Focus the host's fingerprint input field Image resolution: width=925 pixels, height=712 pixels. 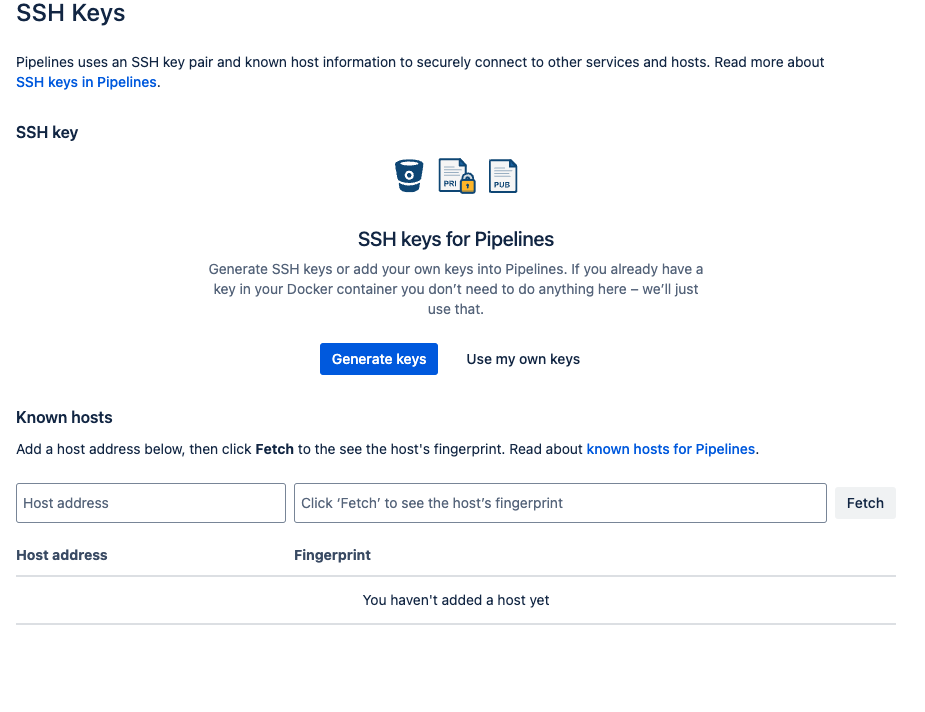[x=560, y=503]
